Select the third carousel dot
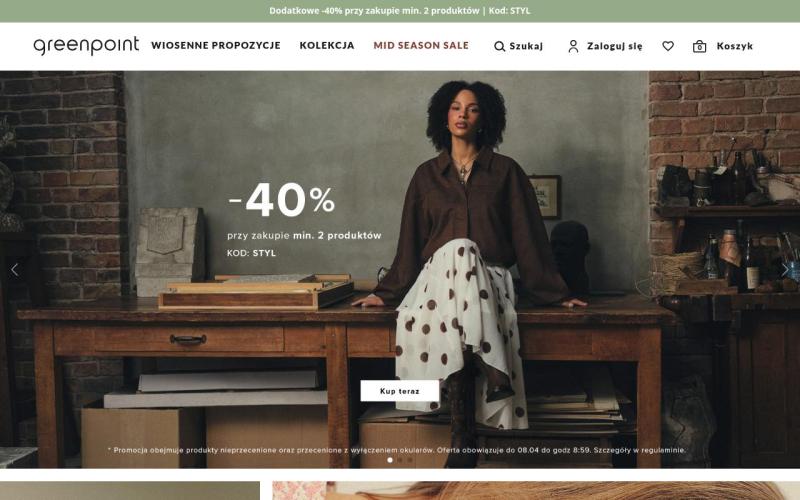800x500 pixels. 409,460
